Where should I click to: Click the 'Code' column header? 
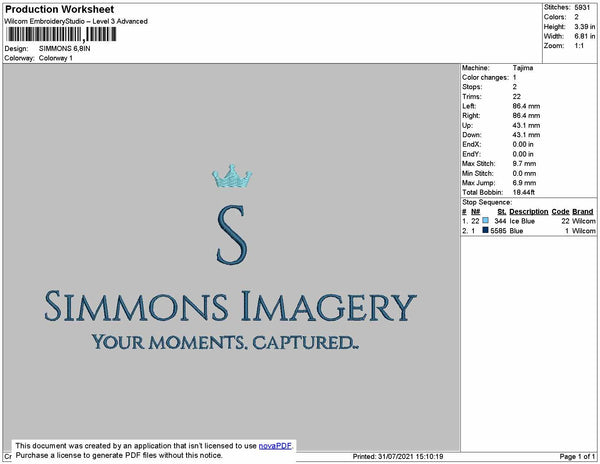coord(561,212)
